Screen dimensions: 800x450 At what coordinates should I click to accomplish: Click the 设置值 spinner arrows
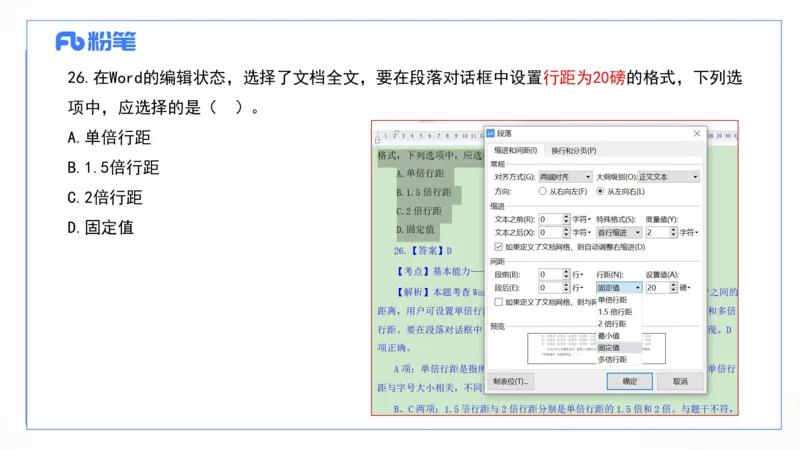673,288
